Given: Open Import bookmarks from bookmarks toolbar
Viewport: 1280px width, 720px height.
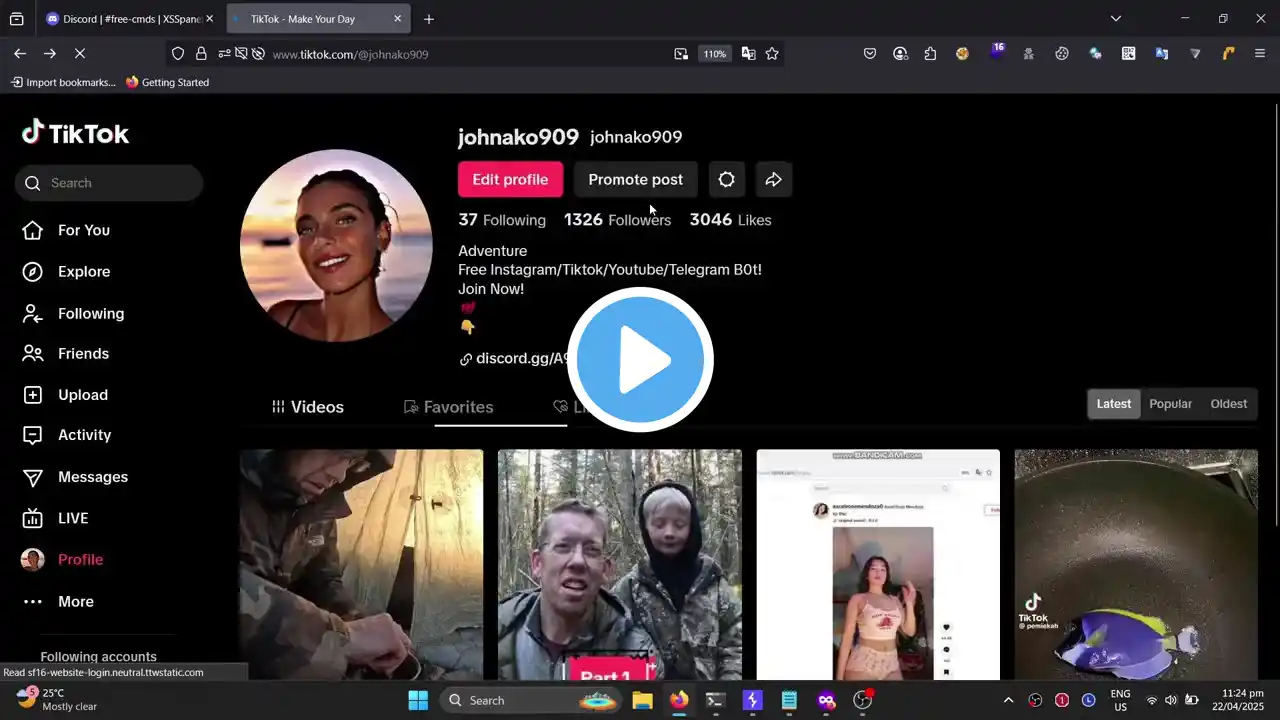Looking at the screenshot, I should 63,82.
